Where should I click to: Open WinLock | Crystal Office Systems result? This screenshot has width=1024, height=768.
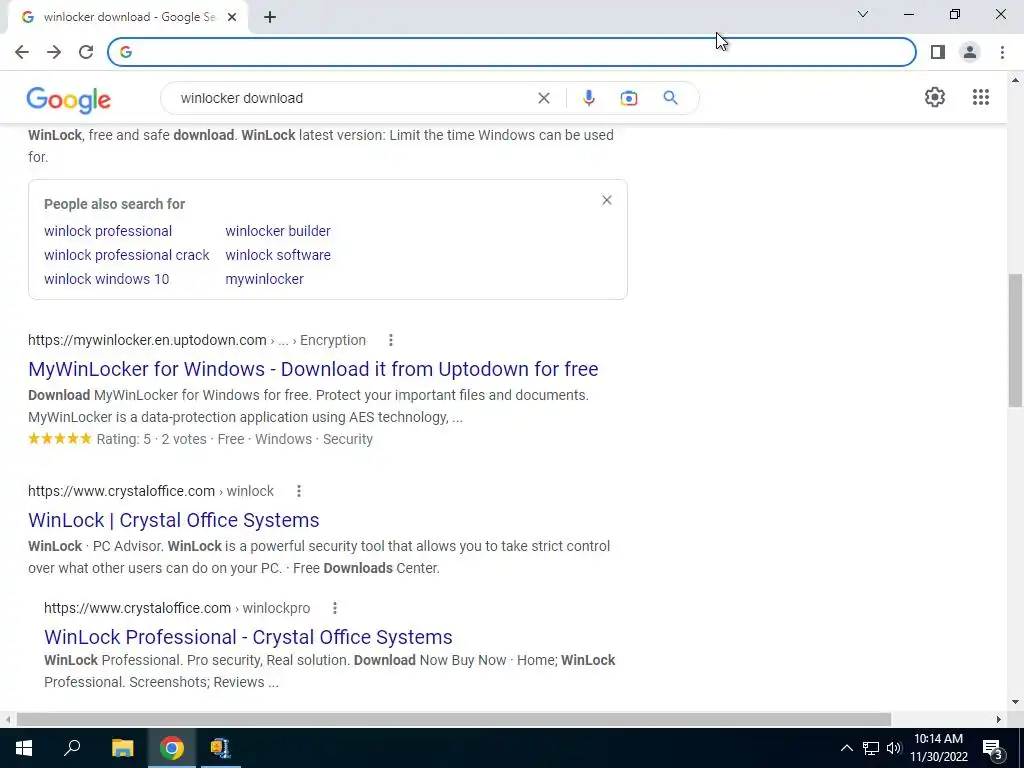coord(174,520)
